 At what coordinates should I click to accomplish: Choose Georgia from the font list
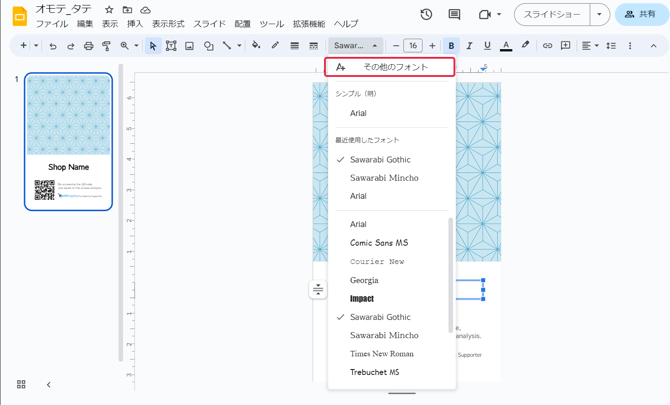click(364, 280)
